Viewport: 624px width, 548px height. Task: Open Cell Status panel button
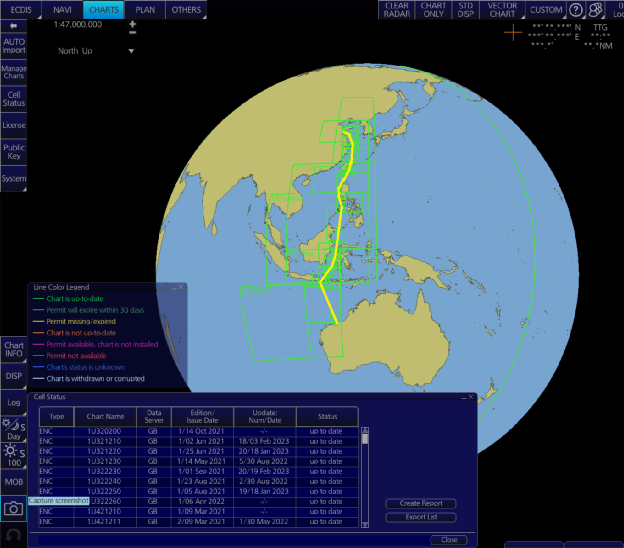point(13,99)
